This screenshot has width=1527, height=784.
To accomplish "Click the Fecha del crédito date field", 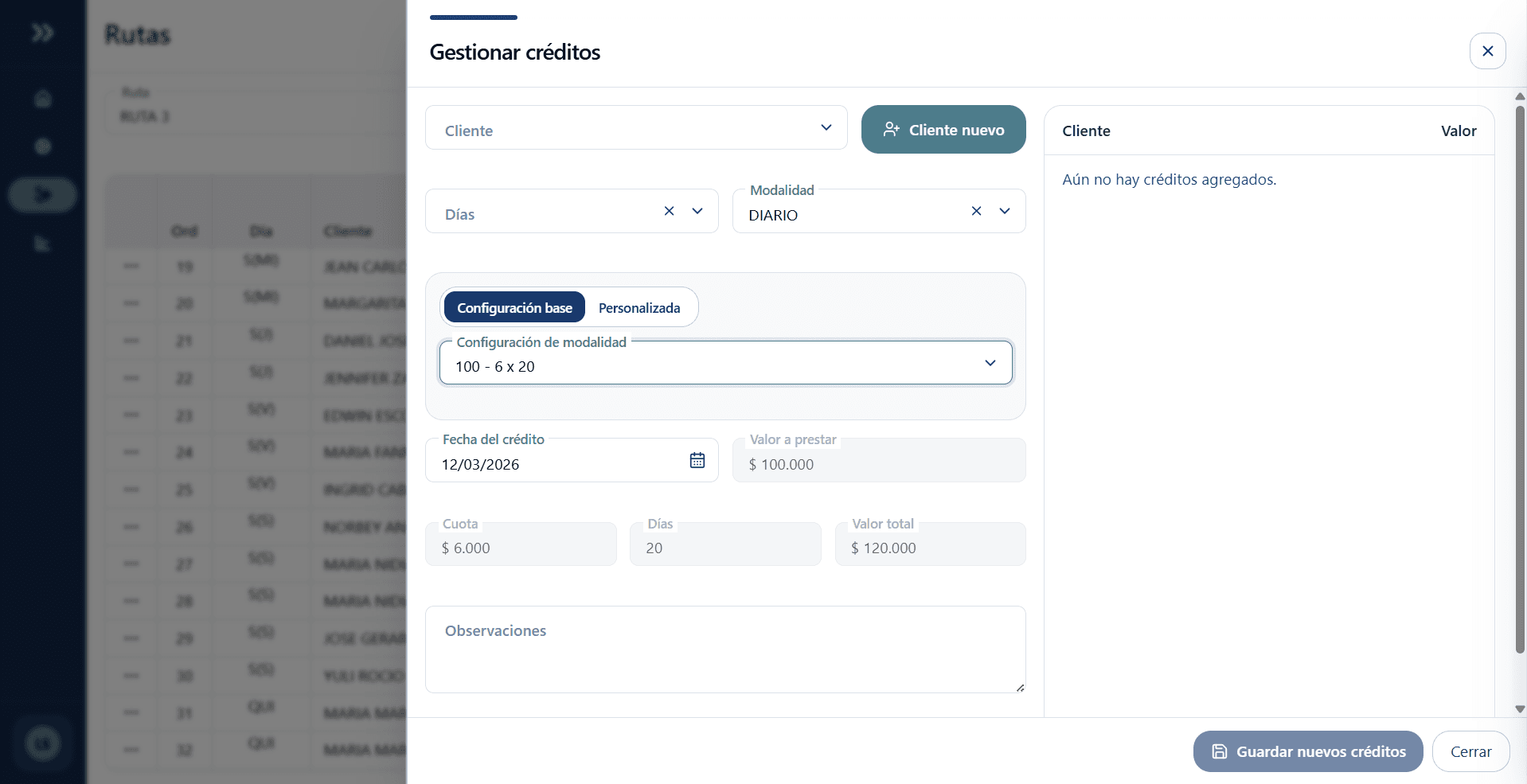I will (557, 464).
